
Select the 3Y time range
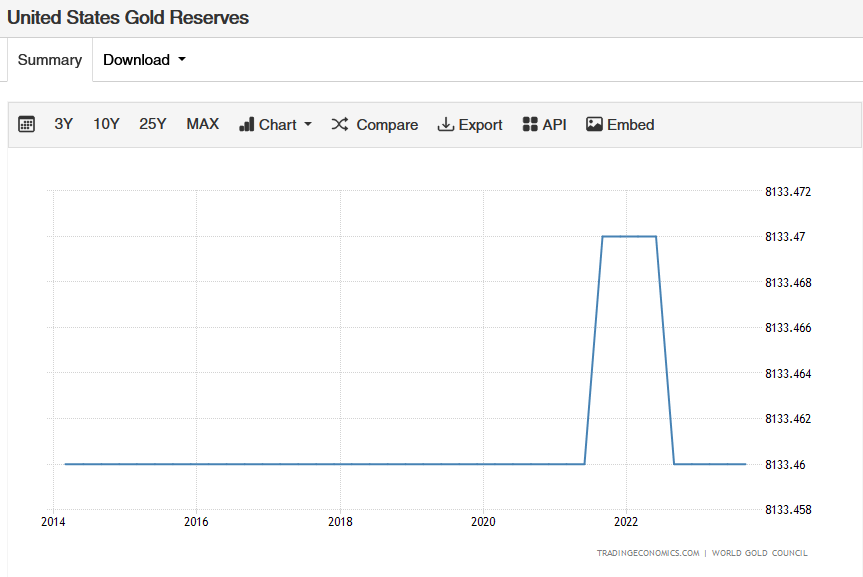(x=64, y=124)
